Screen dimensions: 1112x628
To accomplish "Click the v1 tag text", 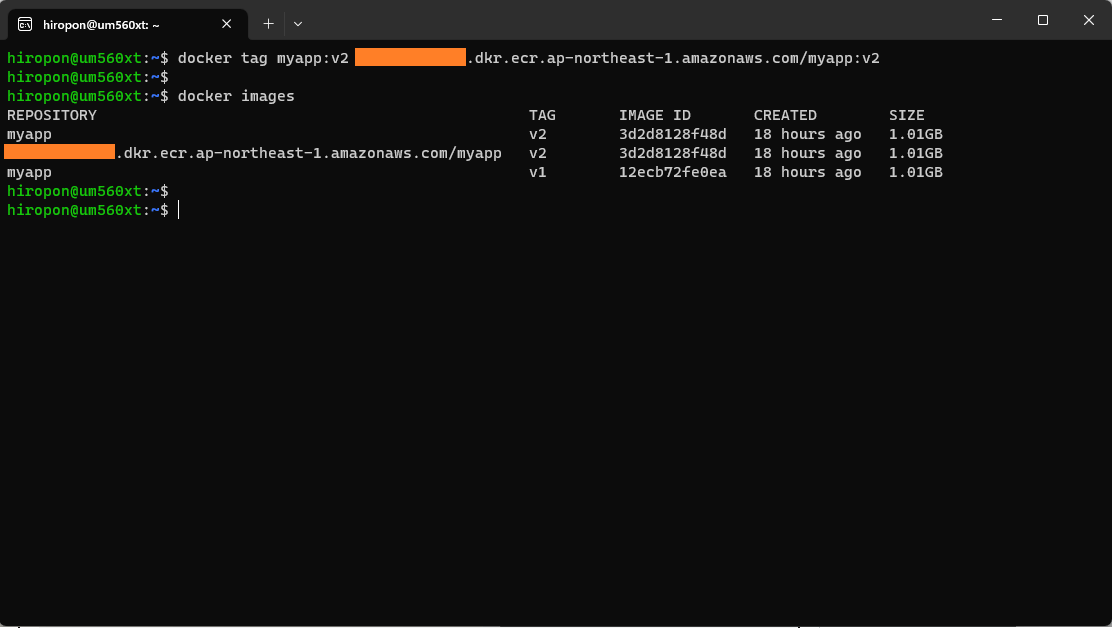I will pyautogui.click(x=538, y=172).
